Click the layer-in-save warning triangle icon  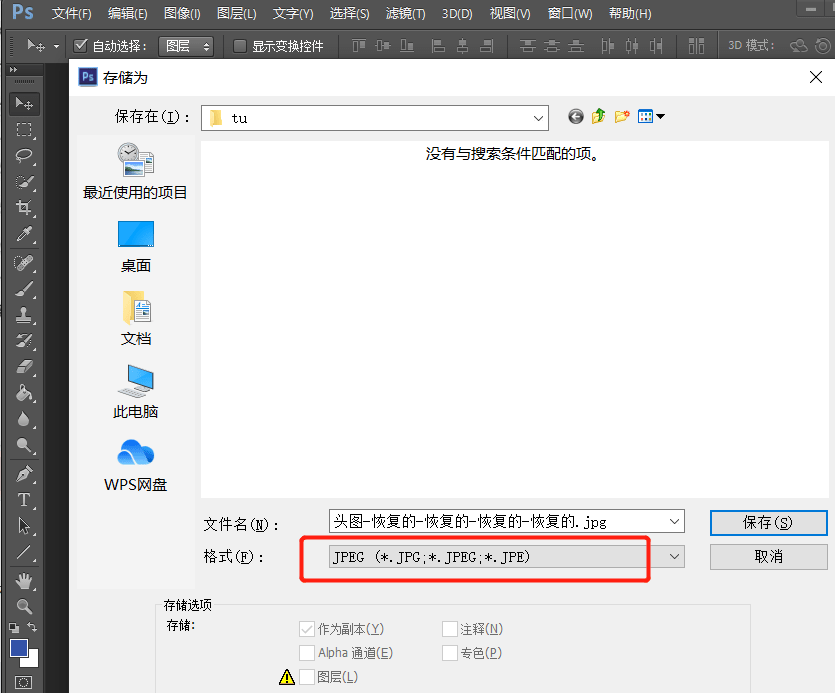pyautogui.click(x=286, y=677)
